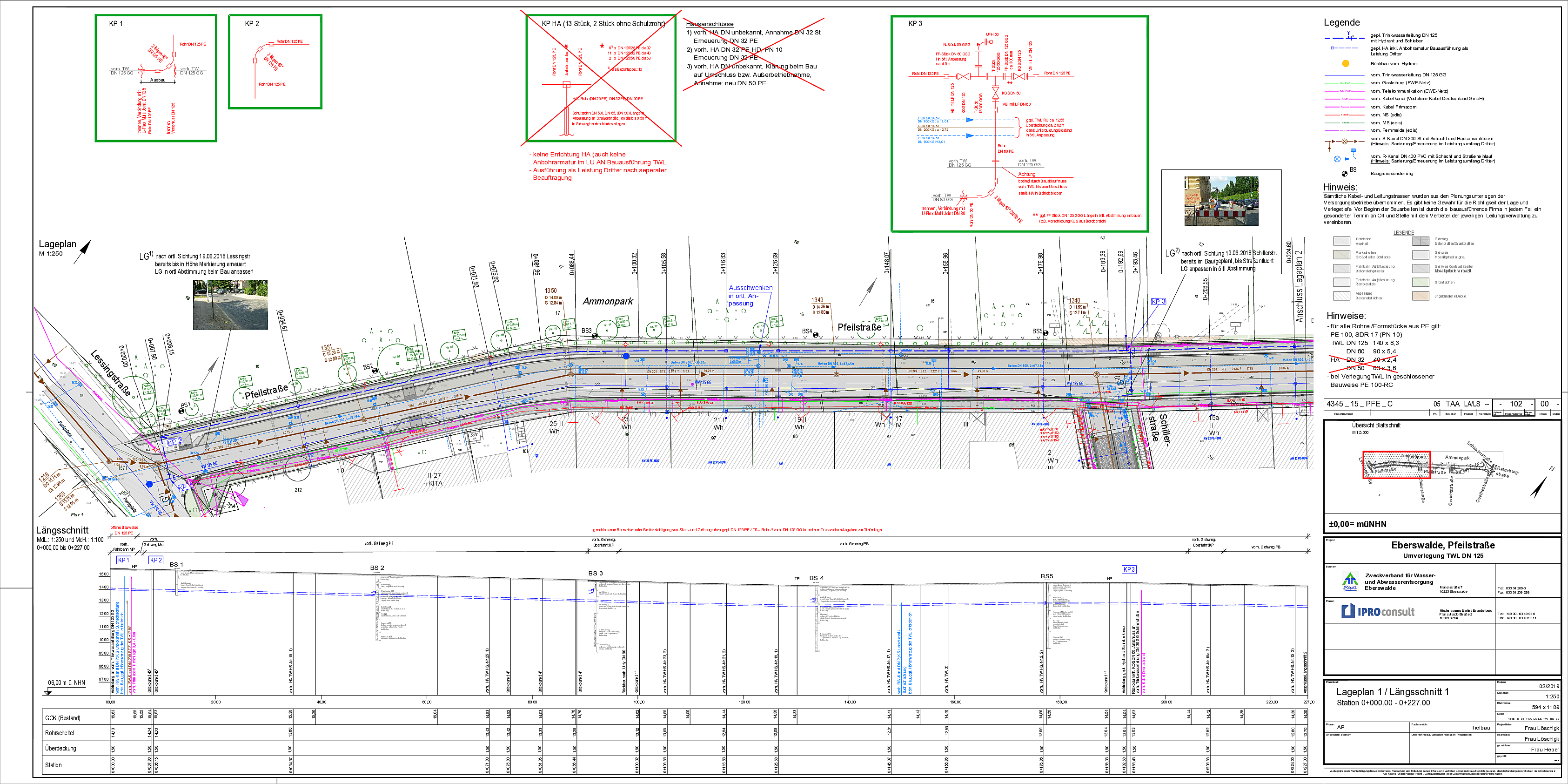
Task: Click the KP 2 marker in the Längsschnitt
Action: click(156, 560)
